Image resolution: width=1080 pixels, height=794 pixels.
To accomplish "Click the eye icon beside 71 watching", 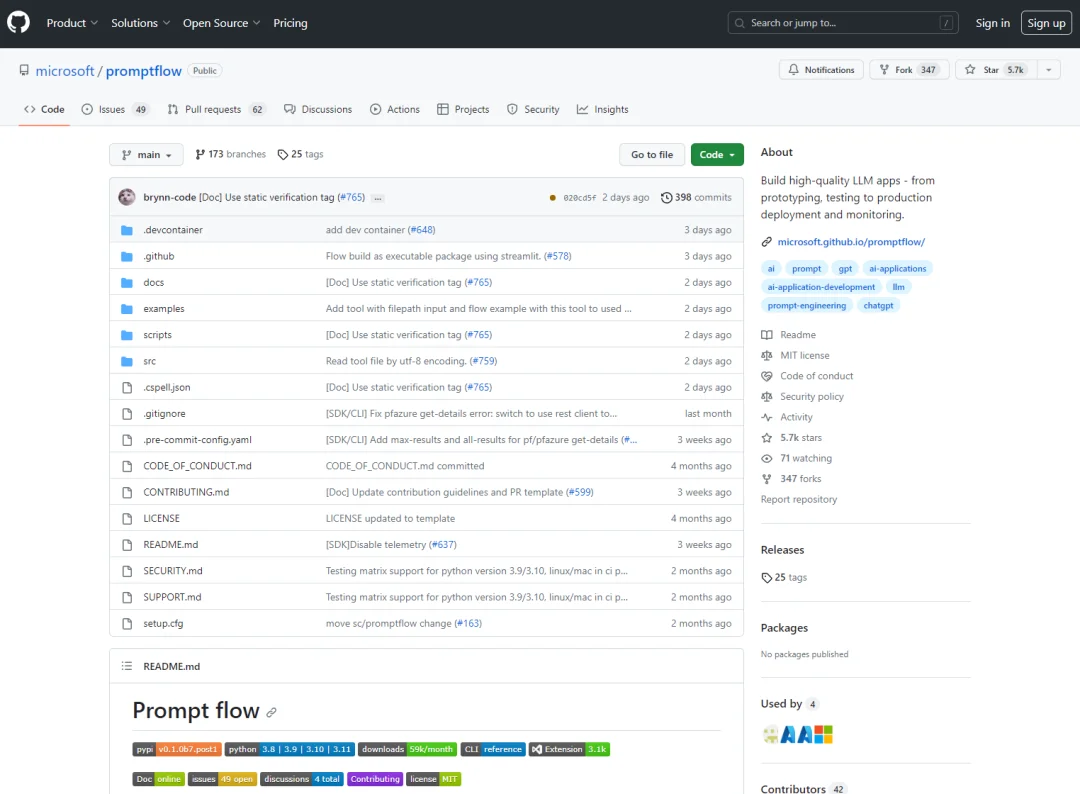I will 767,459.
